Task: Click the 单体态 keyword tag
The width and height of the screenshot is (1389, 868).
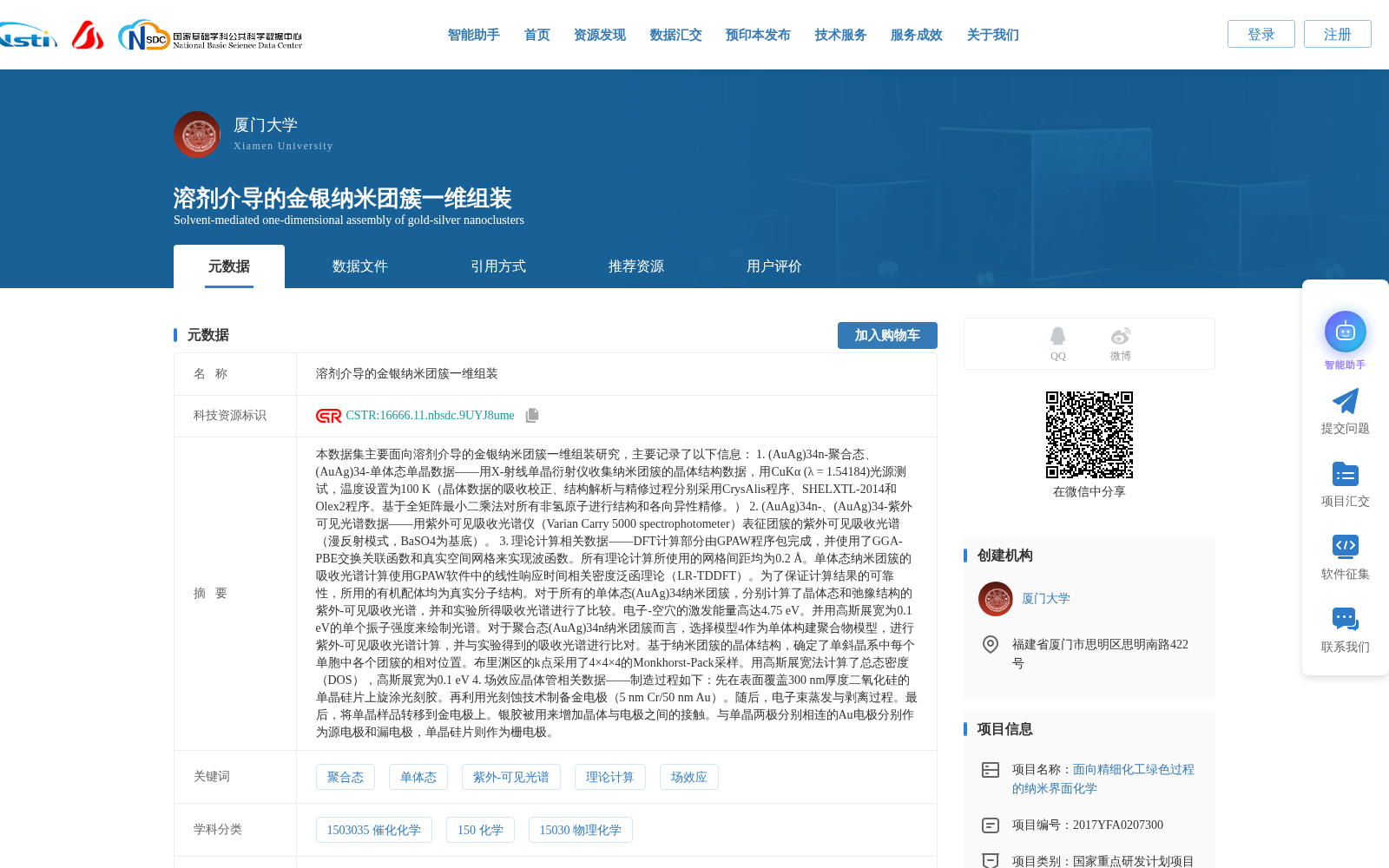Action: (x=418, y=777)
